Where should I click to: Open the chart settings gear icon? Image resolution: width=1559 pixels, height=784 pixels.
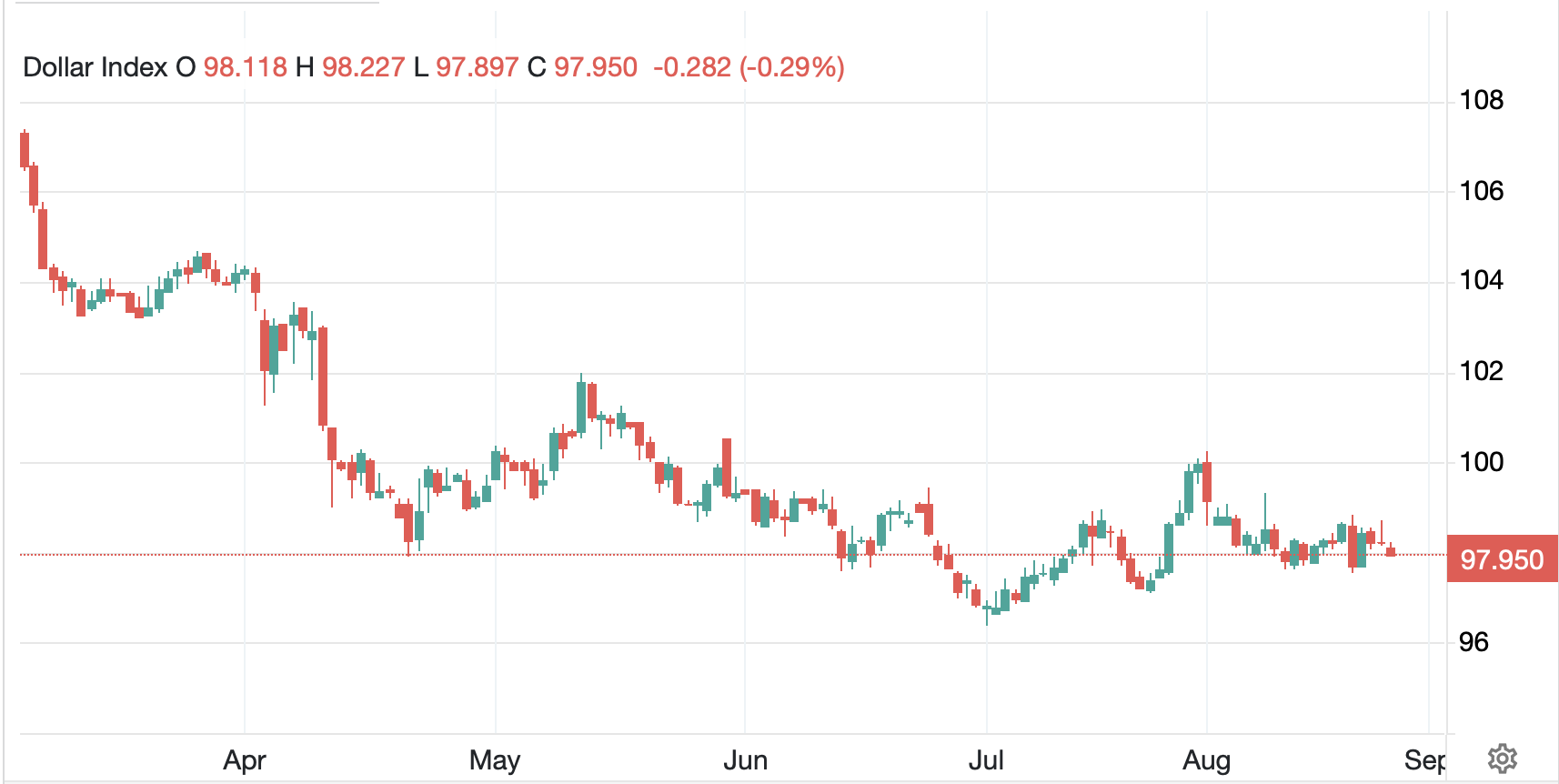pos(1503,758)
